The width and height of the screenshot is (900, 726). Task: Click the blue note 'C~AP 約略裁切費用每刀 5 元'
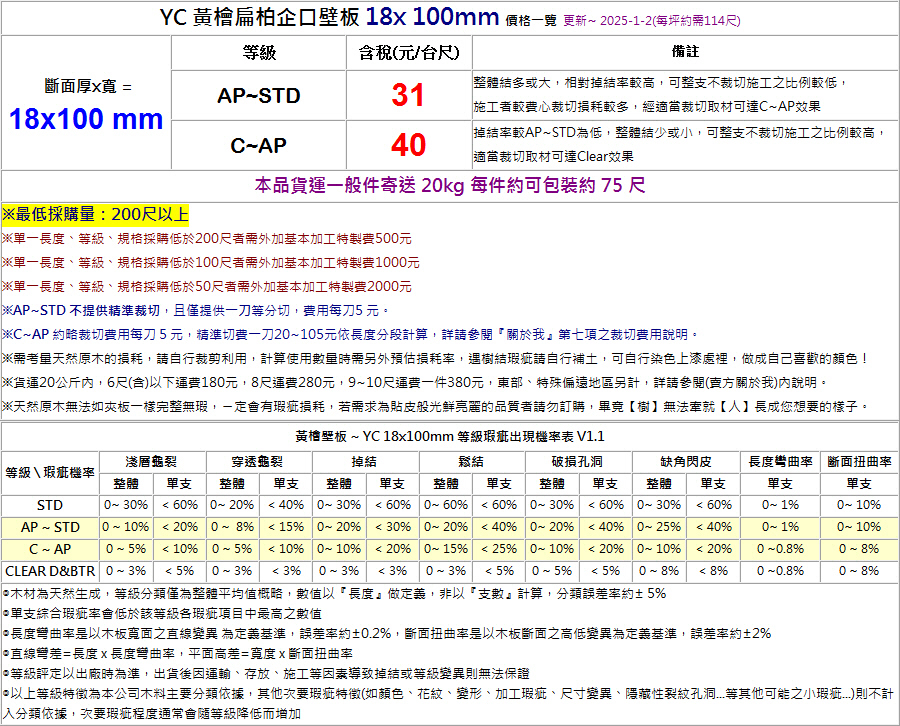point(350,335)
